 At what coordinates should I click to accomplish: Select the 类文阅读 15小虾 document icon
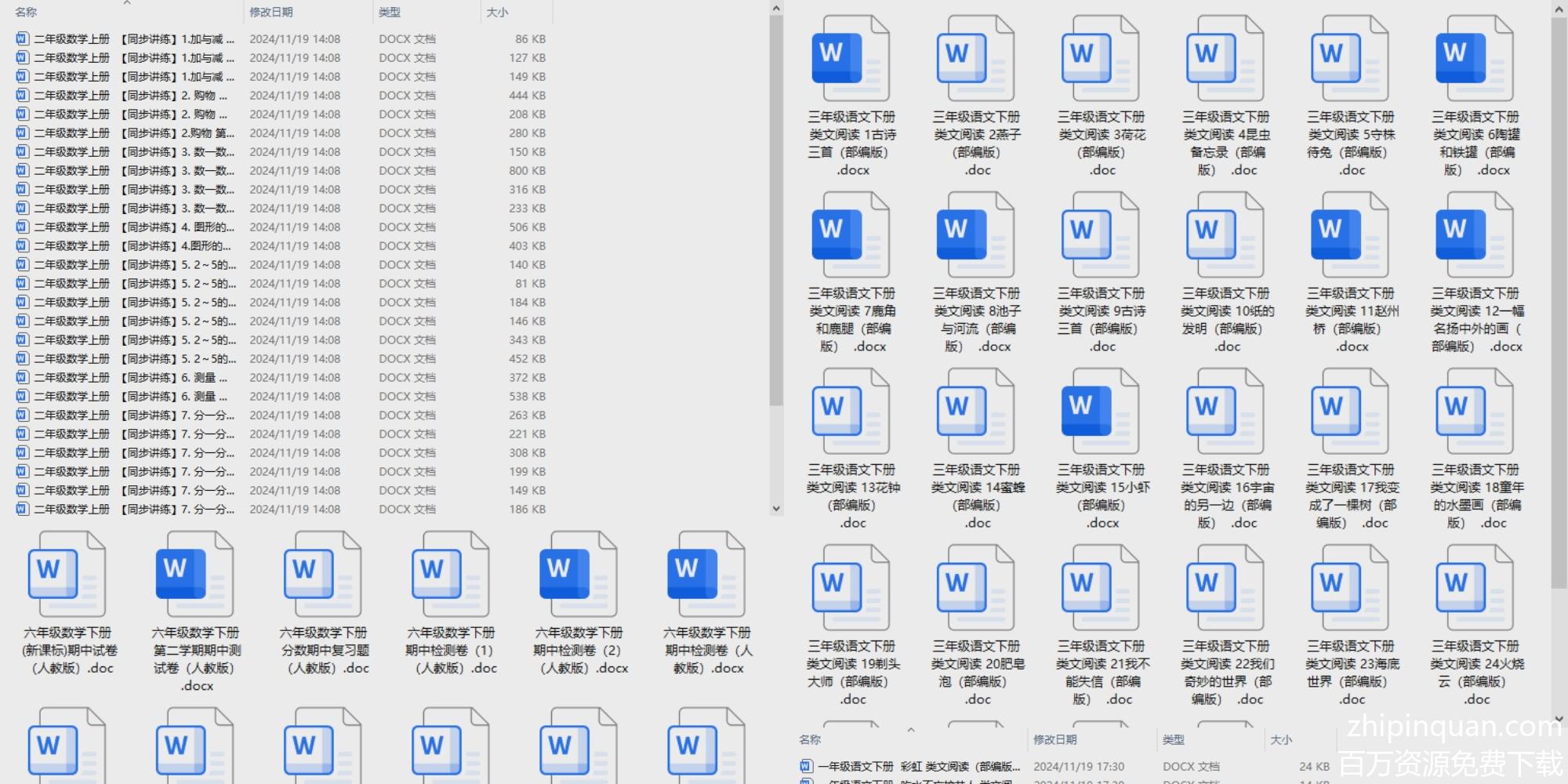pyautogui.click(x=1100, y=412)
